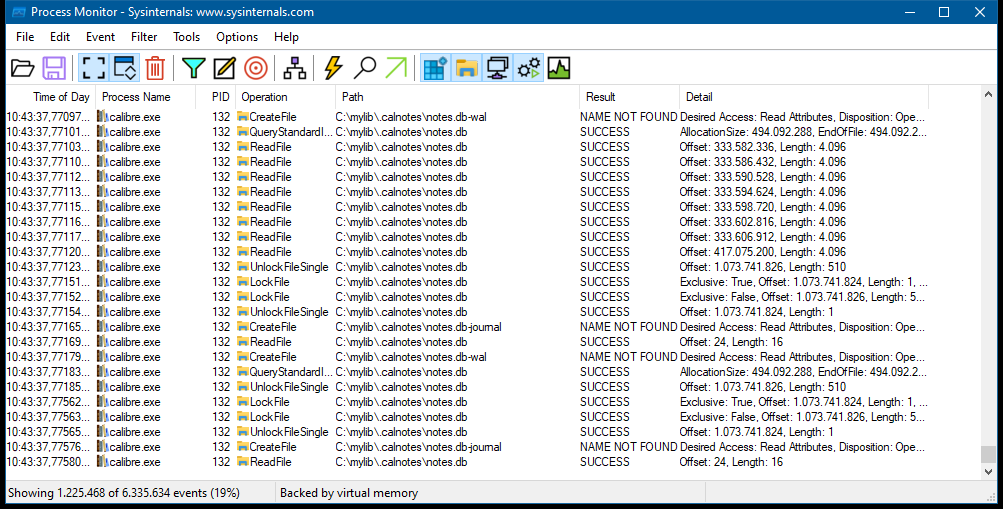Click the Path column header
This screenshot has width=1003, height=509.
click(457, 97)
